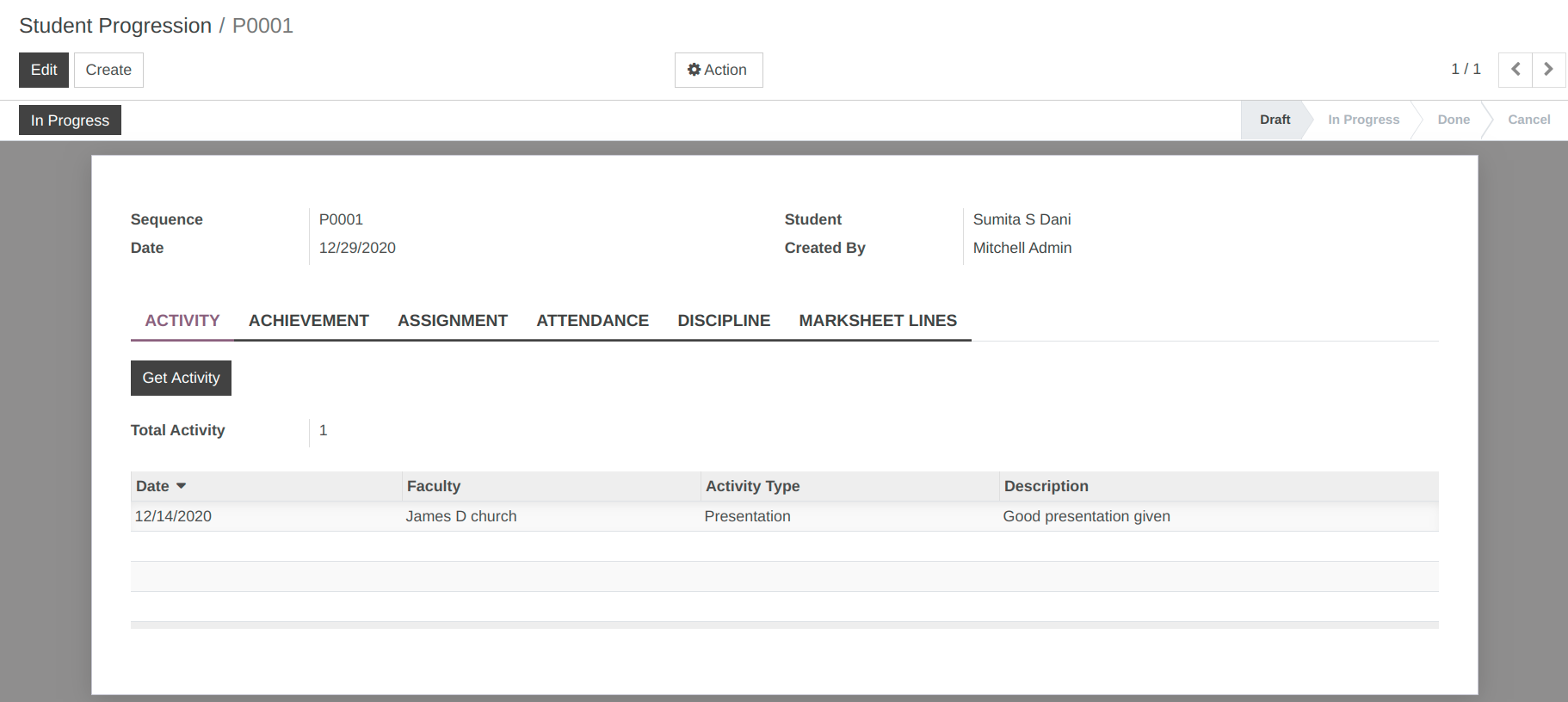Go to previous record arrow
This screenshot has height=702, width=1568.
pyautogui.click(x=1516, y=70)
